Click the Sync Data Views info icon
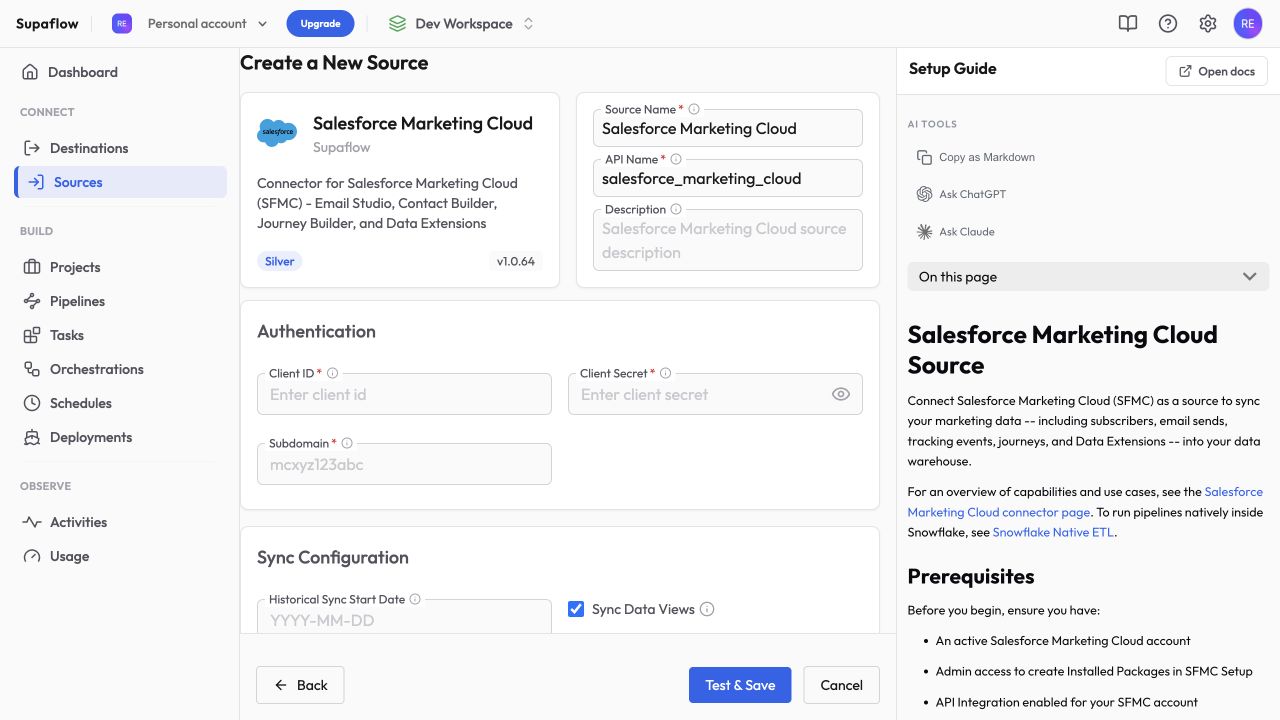 [x=707, y=609]
